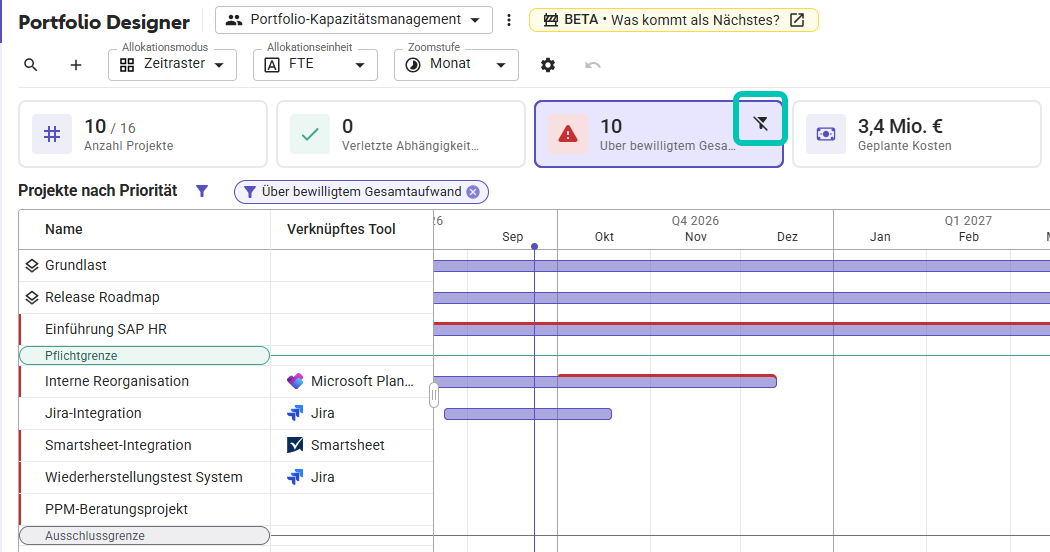
Task: Open the Allokationseinheit FTE dropdown
Action: point(315,65)
